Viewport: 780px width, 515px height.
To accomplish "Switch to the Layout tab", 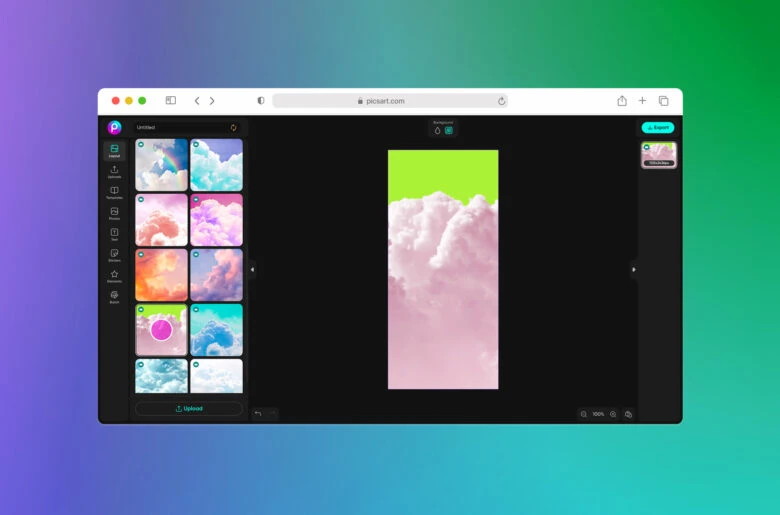I will pyautogui.click(x=114, y=151).
